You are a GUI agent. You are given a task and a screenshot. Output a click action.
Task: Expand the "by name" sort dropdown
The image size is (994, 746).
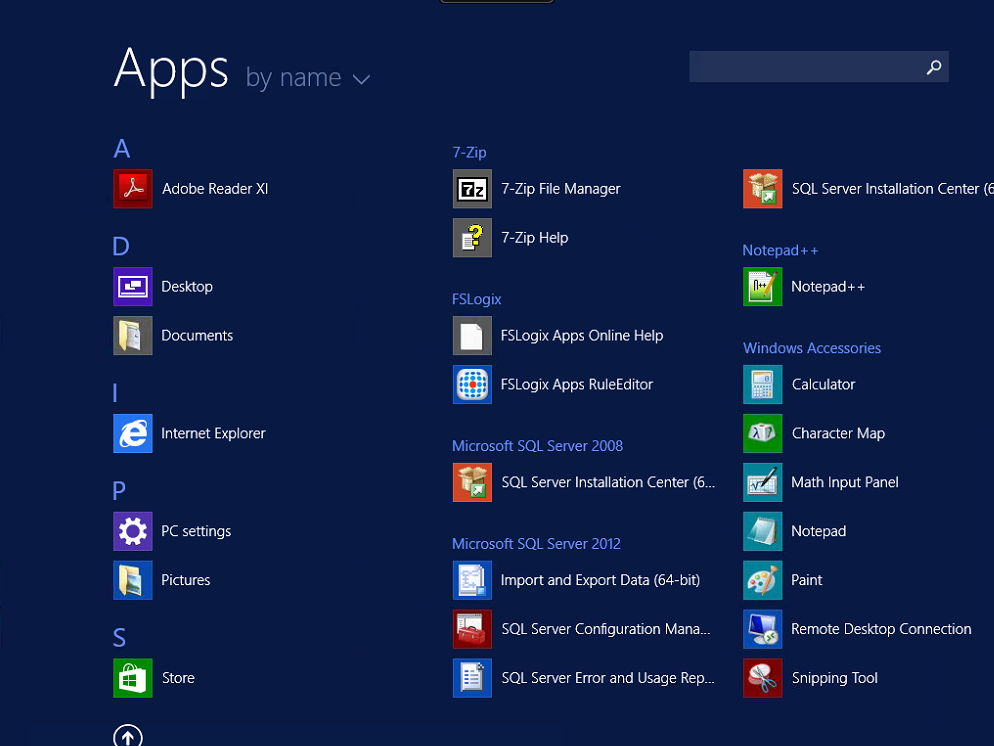[308, 78]
